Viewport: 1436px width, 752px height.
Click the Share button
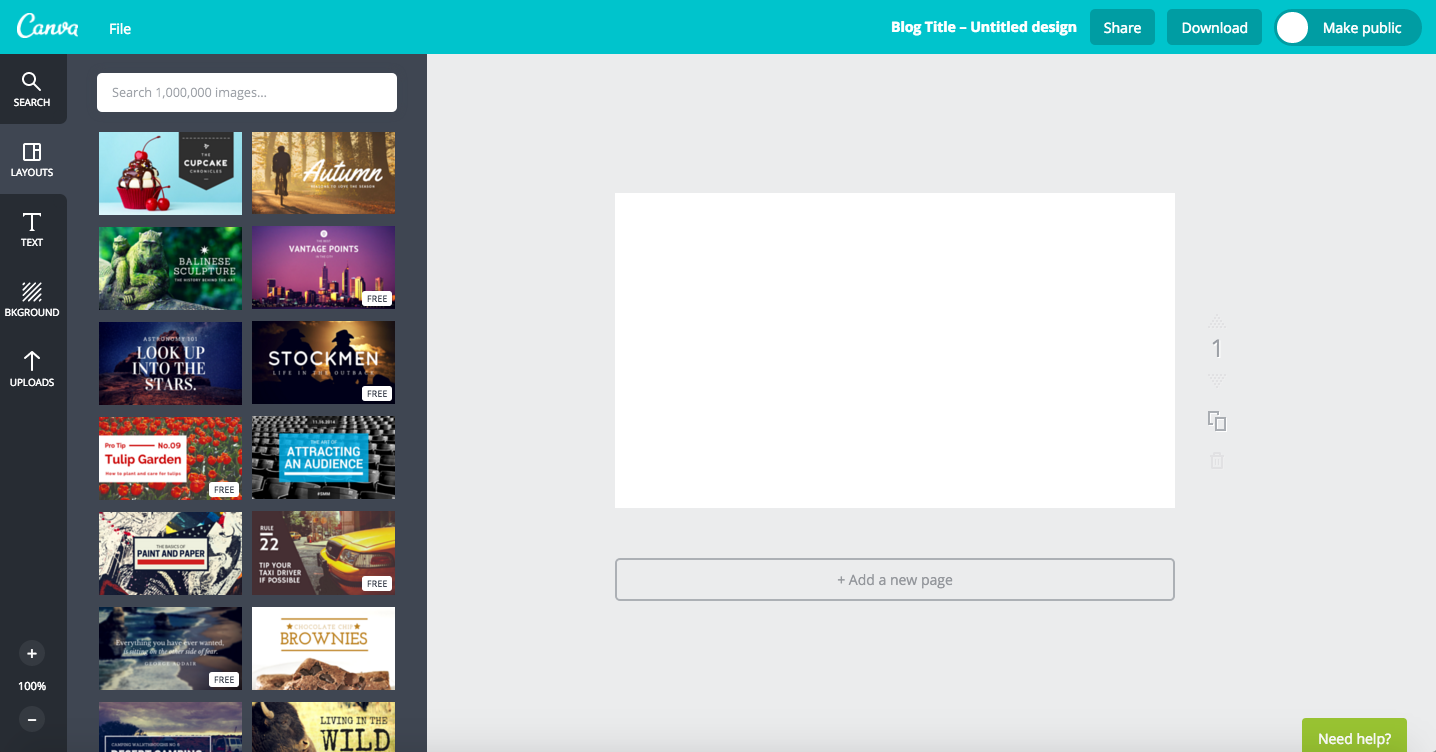point(1121,27)
